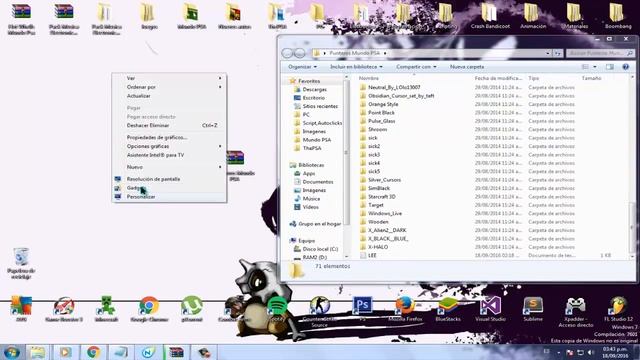Choose Ordenar por in context menu
This screenshot has width=640, height=360.
[x=169, y=87]
